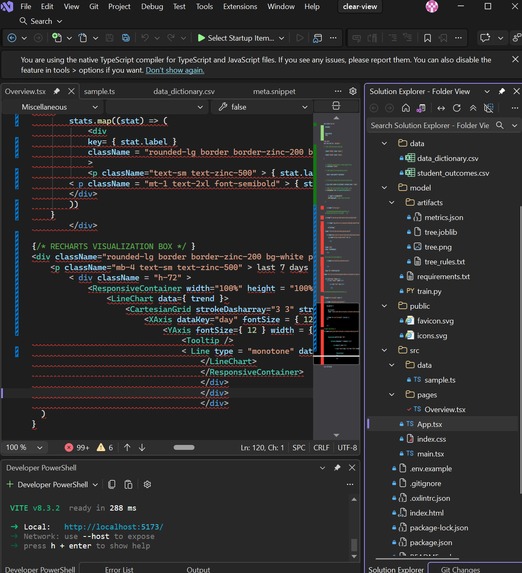Open the Select Startup Item dropdown arrow
Image resolution: width=522 pixels, height=573 pixels.
click(x=281, y=38)
